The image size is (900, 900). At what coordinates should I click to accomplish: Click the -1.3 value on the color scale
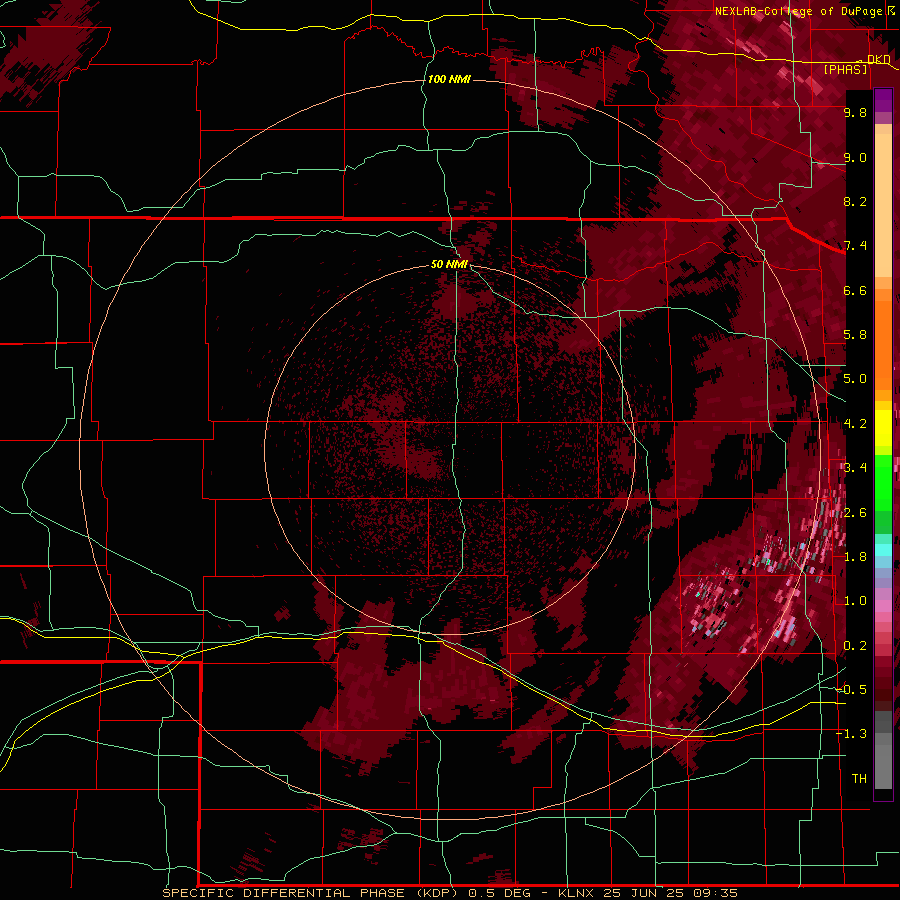pyautogui.click(x=851, y=734)
